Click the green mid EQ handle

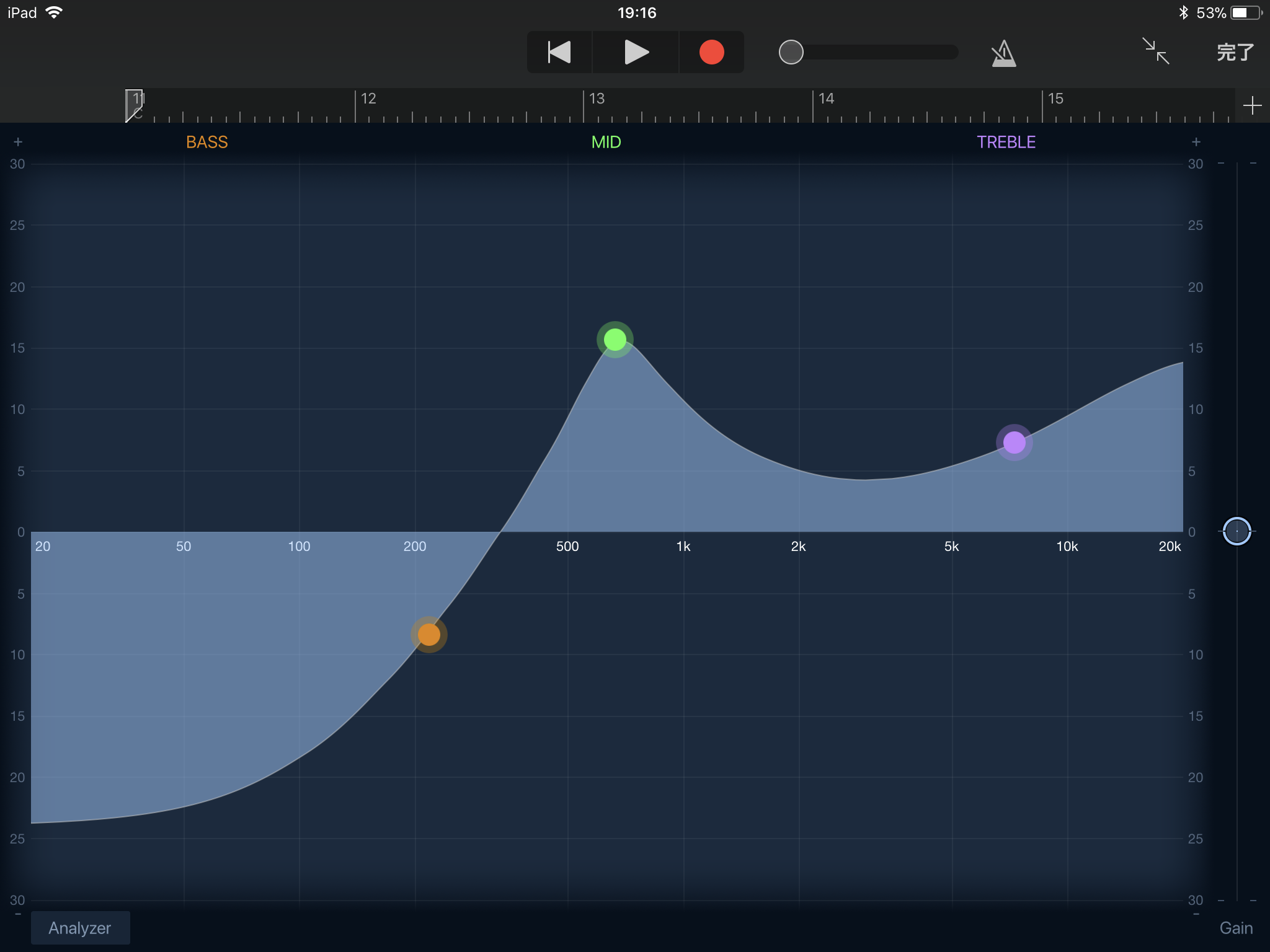click(x=615, y=340)
